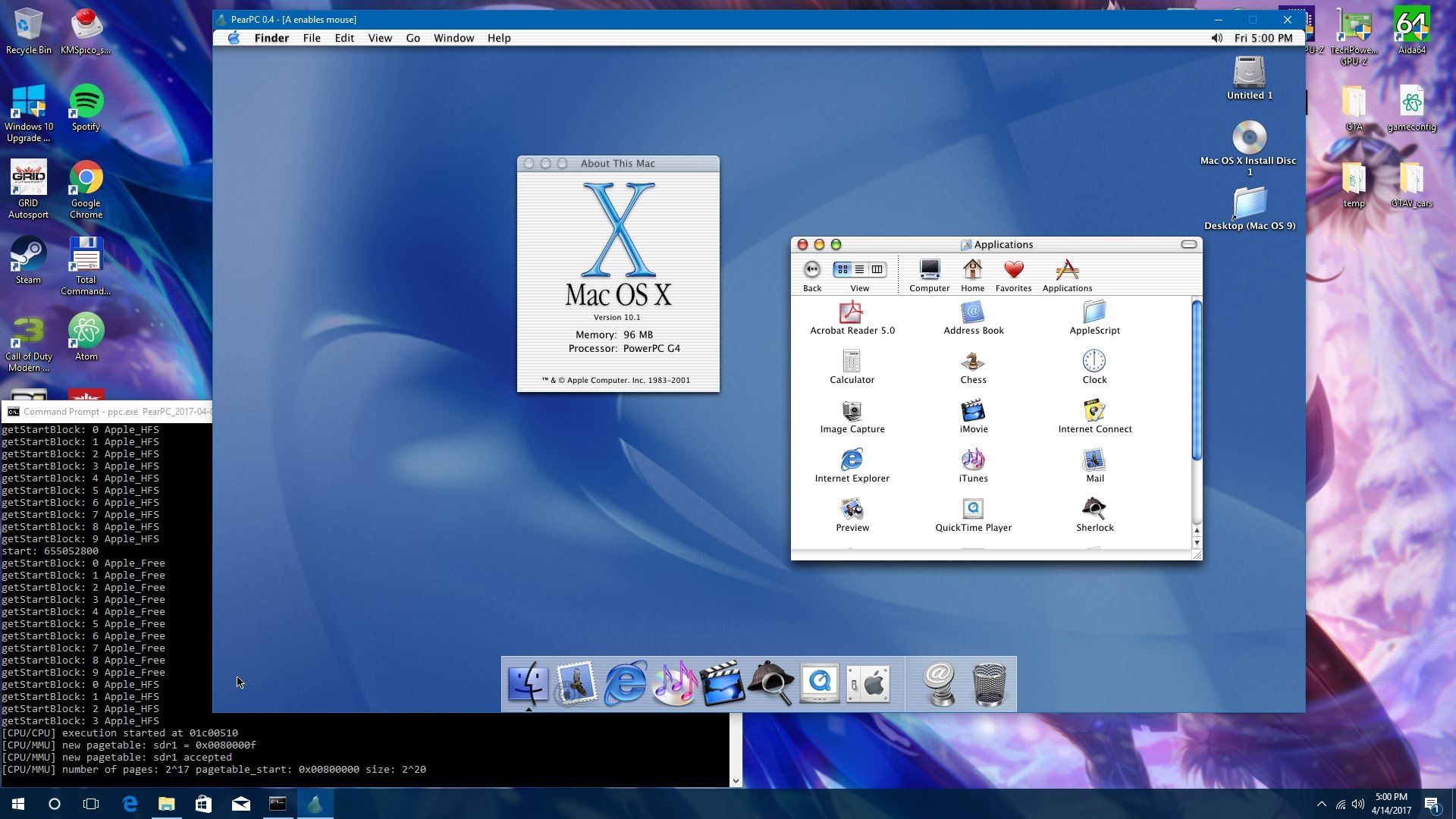The height and width of the screenshot is (819, 1456).
Task: Open Windows action center notifications
Action: 1432,804
